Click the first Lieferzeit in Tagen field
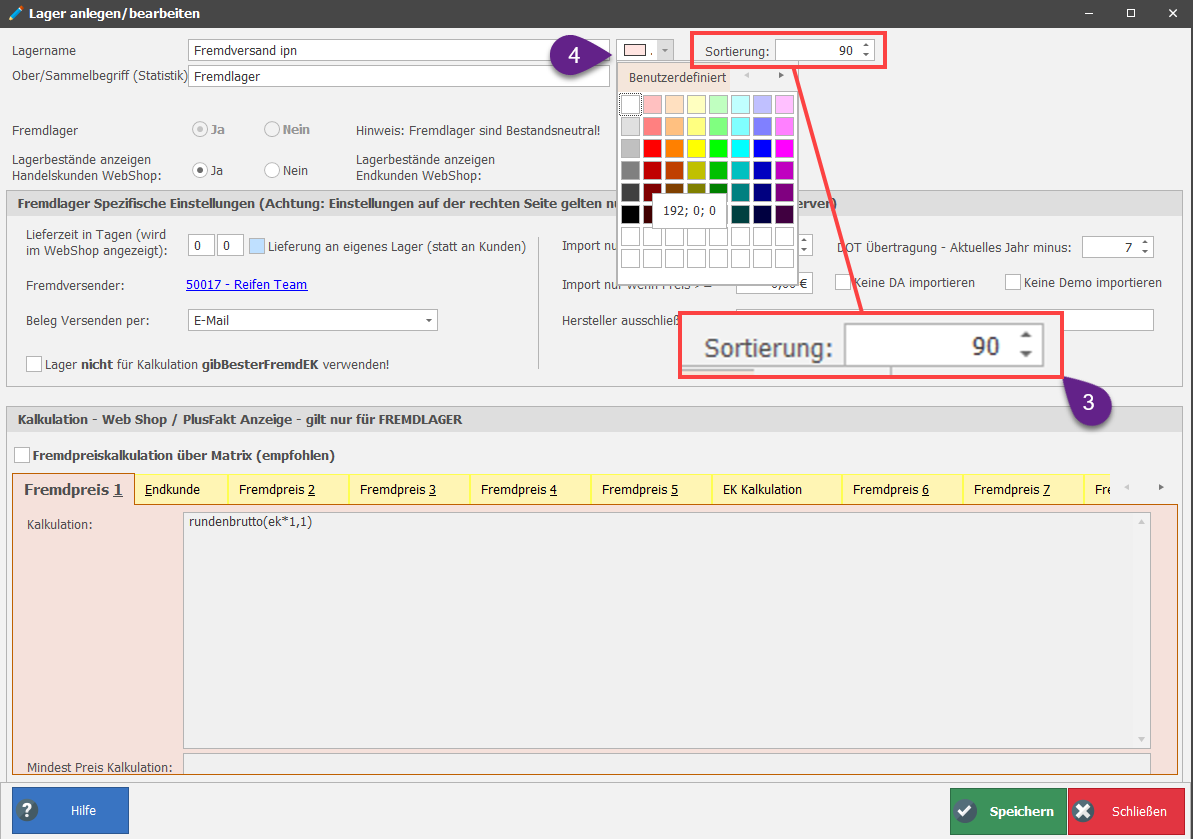 201,246
